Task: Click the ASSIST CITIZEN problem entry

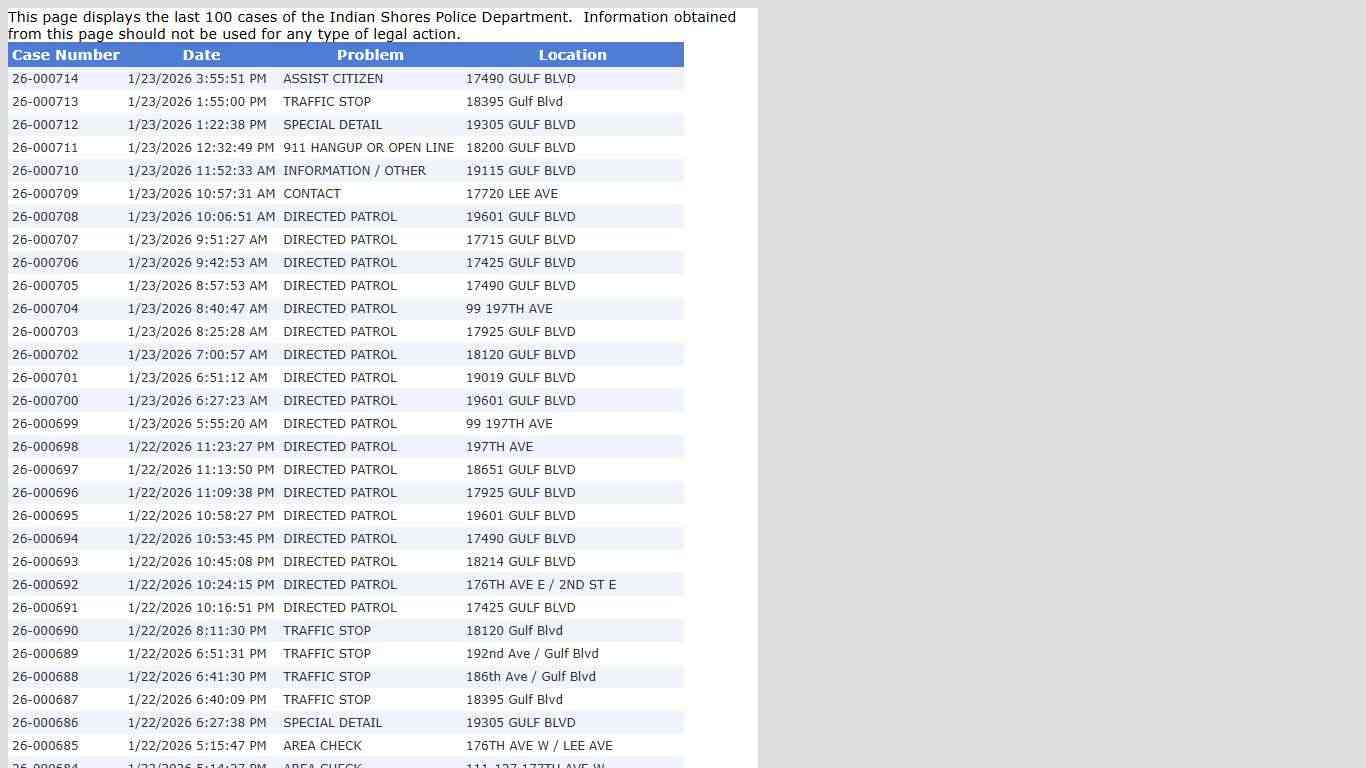Action: click(x=333, y=79)
